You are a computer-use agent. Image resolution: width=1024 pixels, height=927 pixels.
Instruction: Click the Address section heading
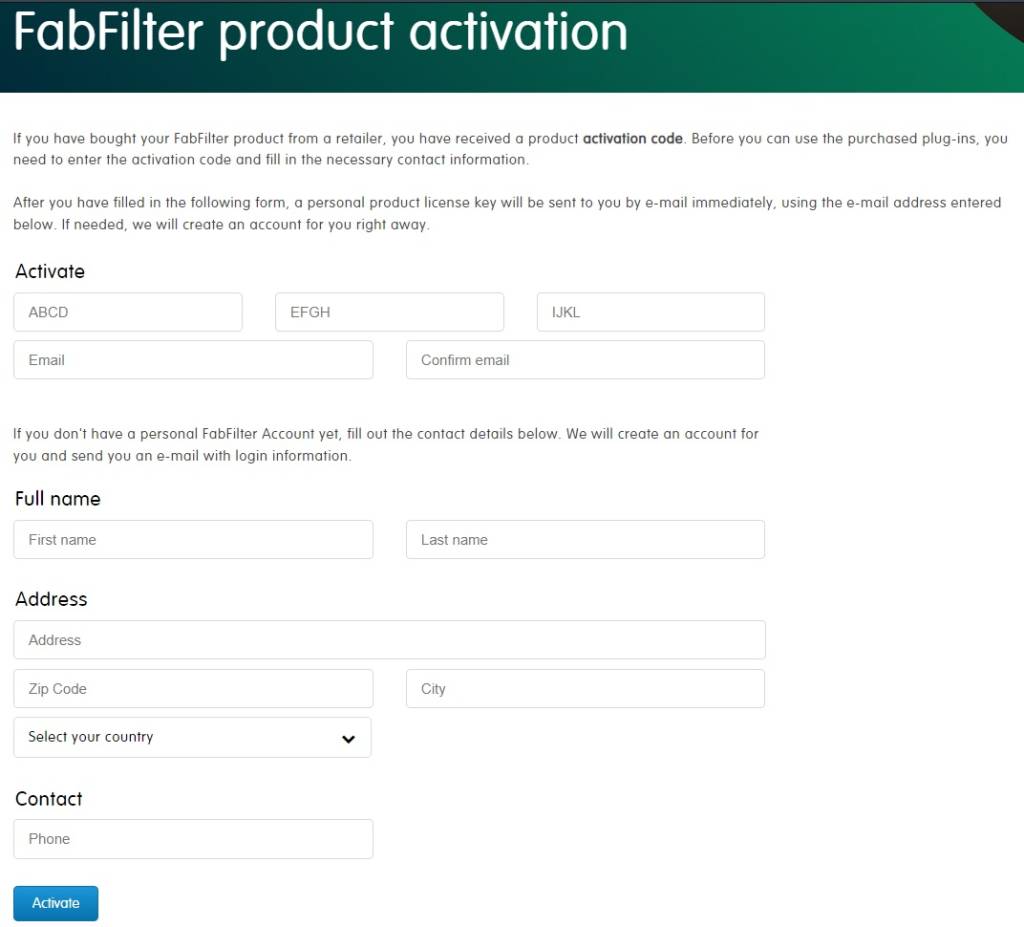pos(51,598)
